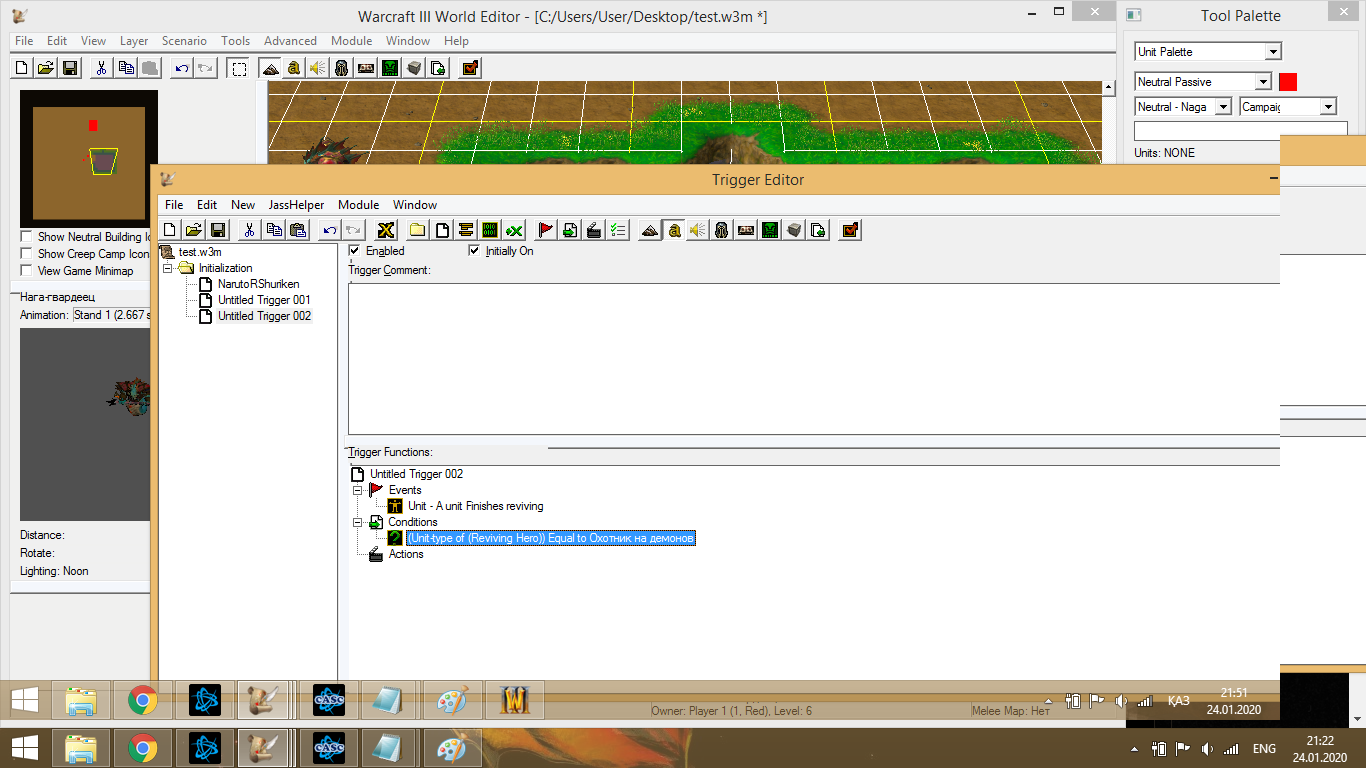The image size is (1366, 768).
Task: Check the View Game Minimap option
Action: [26, 271]
